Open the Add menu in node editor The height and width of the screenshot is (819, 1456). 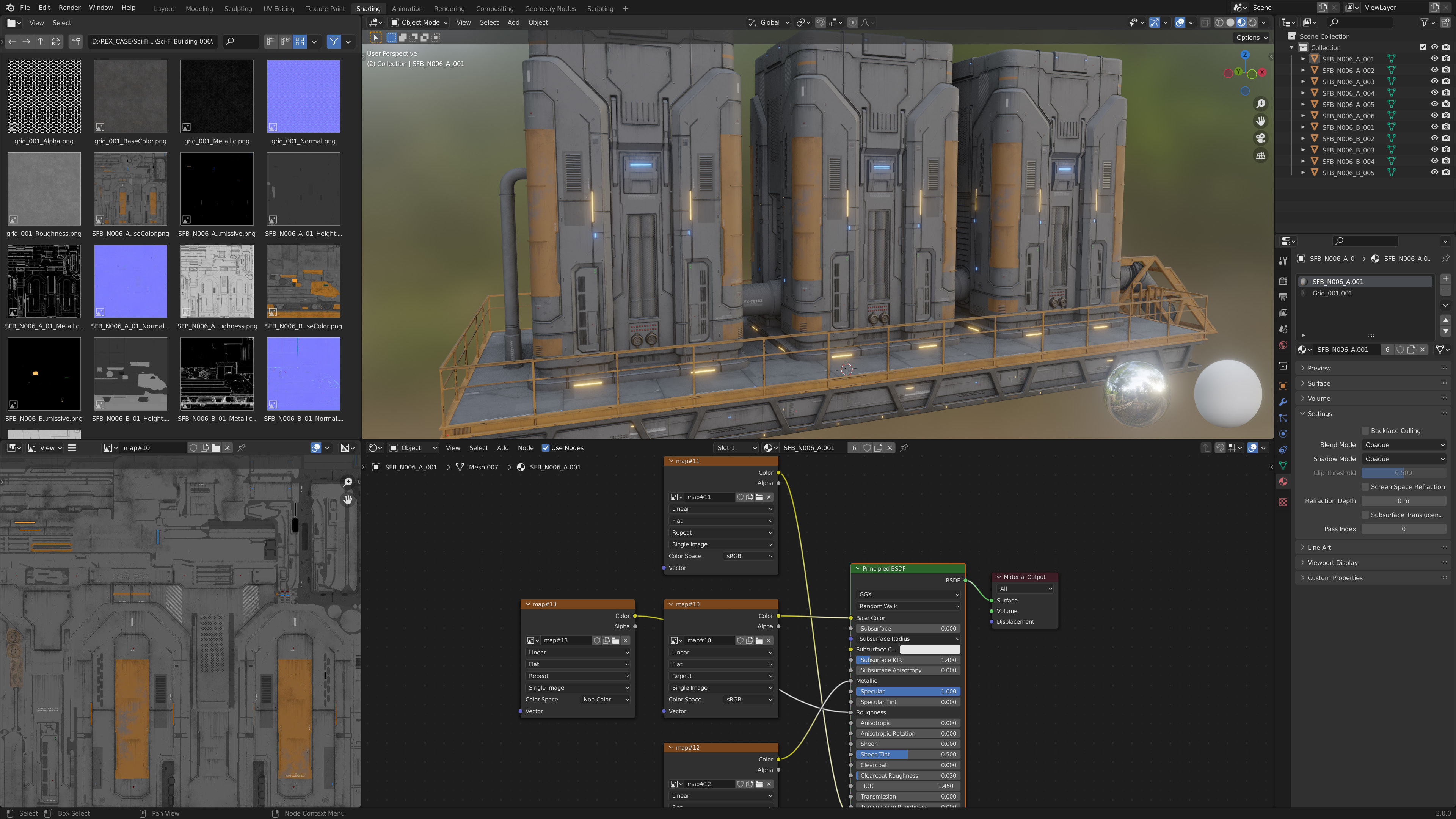tap(502, 448)
